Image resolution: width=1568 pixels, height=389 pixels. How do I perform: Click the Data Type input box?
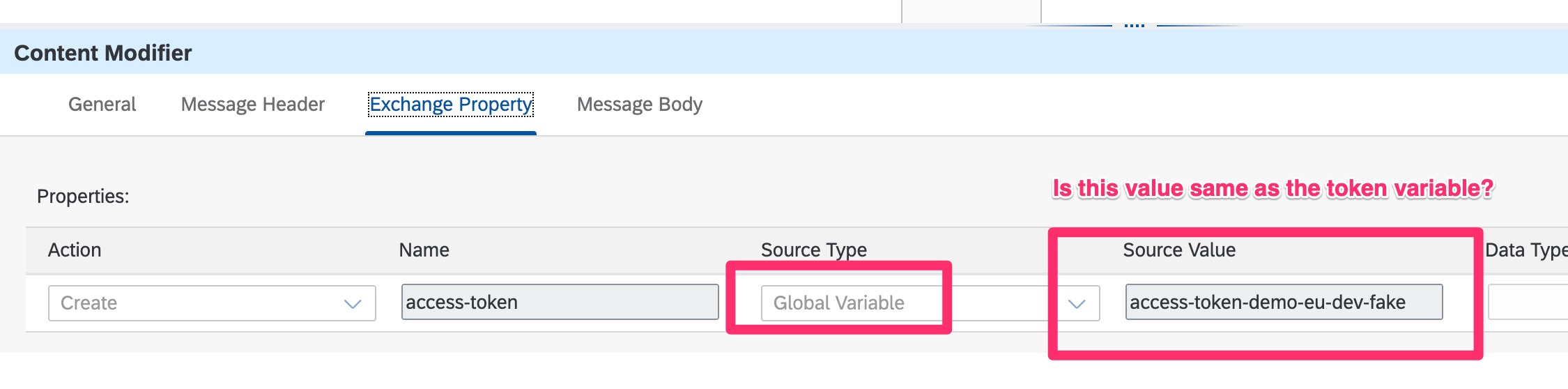[1528, 303]
